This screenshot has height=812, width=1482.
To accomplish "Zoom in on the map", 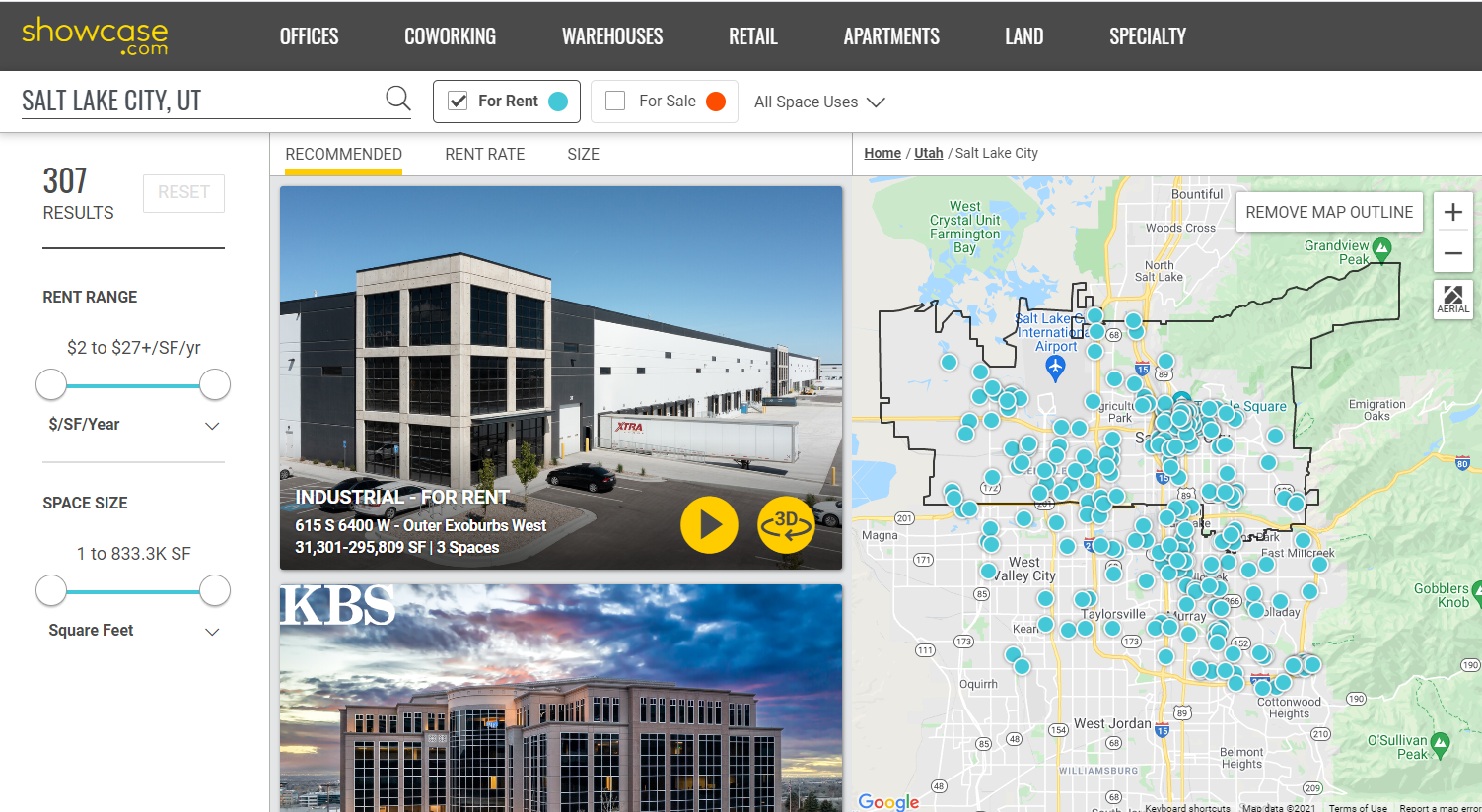I will coord(1452,213).
